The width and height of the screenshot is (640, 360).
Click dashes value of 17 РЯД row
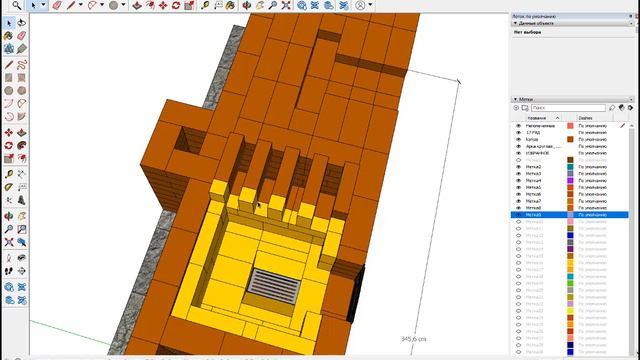(x=593, y=133)
